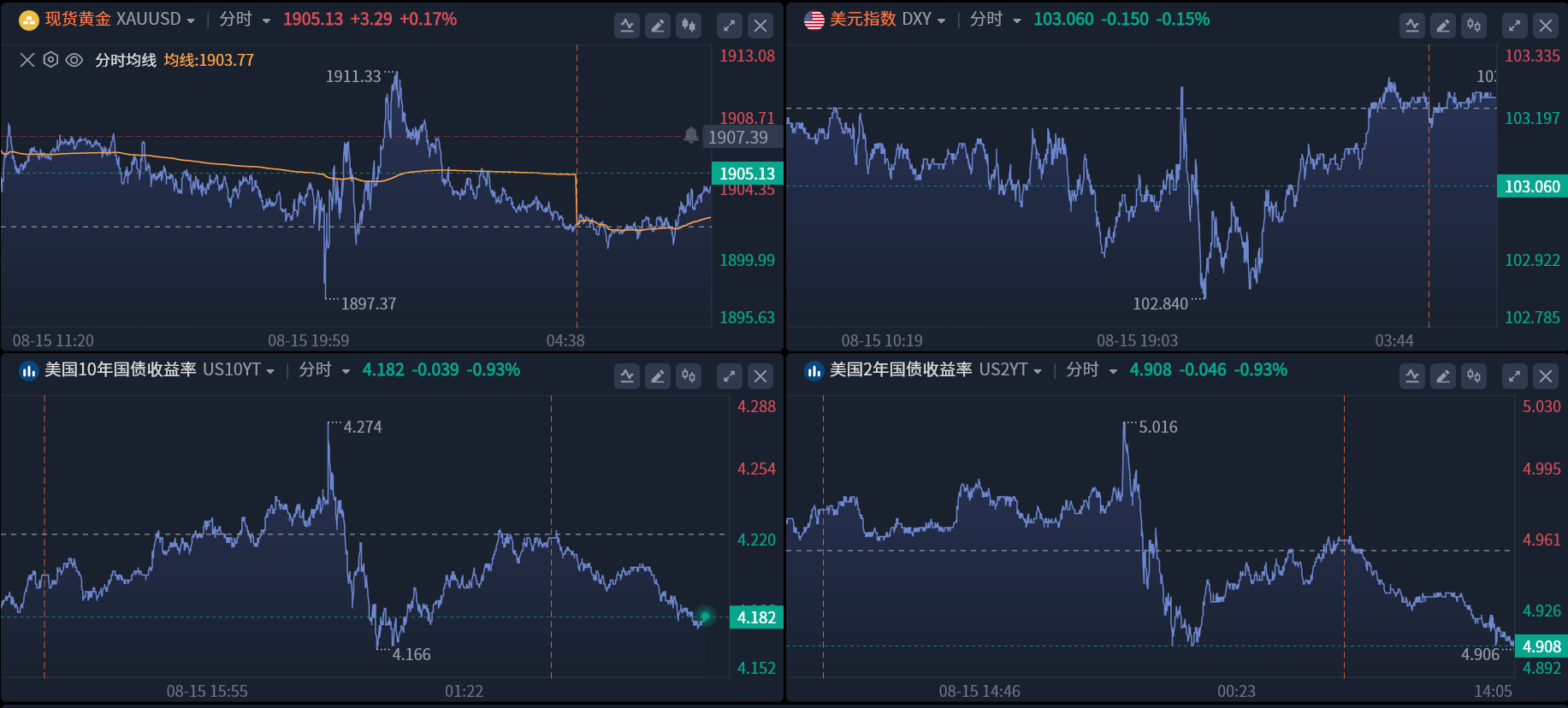Click time label 08-15 15:55 on US10YT axis
1568x708 pixels.
click(x=207, y=691)
